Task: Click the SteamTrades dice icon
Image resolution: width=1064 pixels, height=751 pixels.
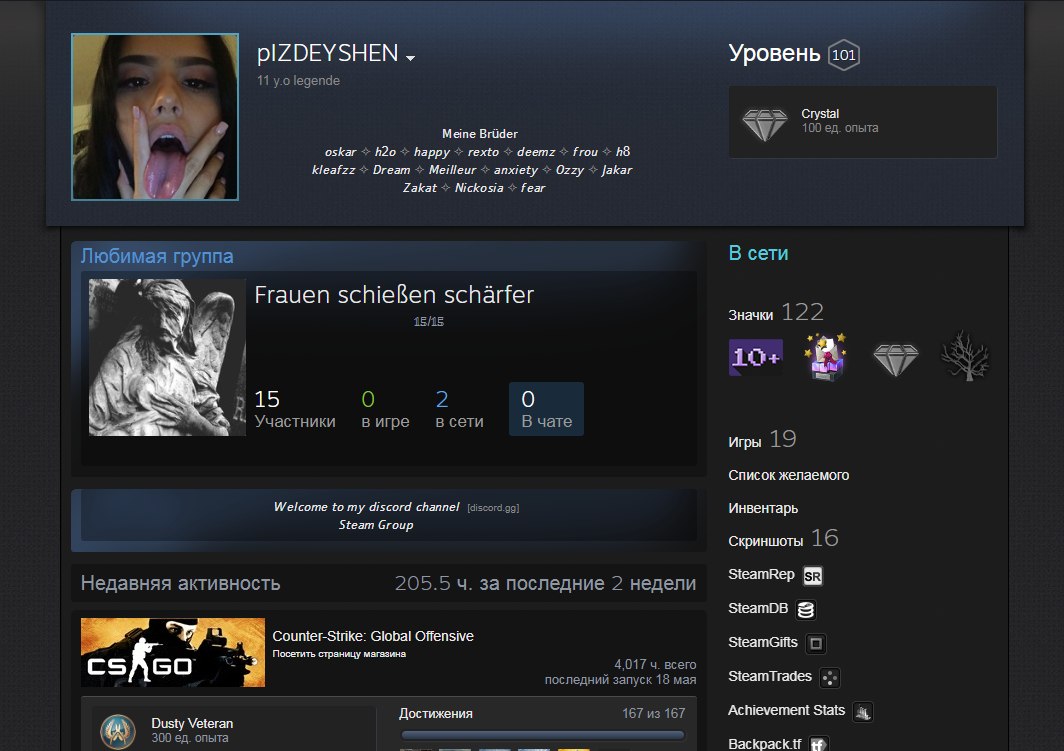Action: pos(829,678)
